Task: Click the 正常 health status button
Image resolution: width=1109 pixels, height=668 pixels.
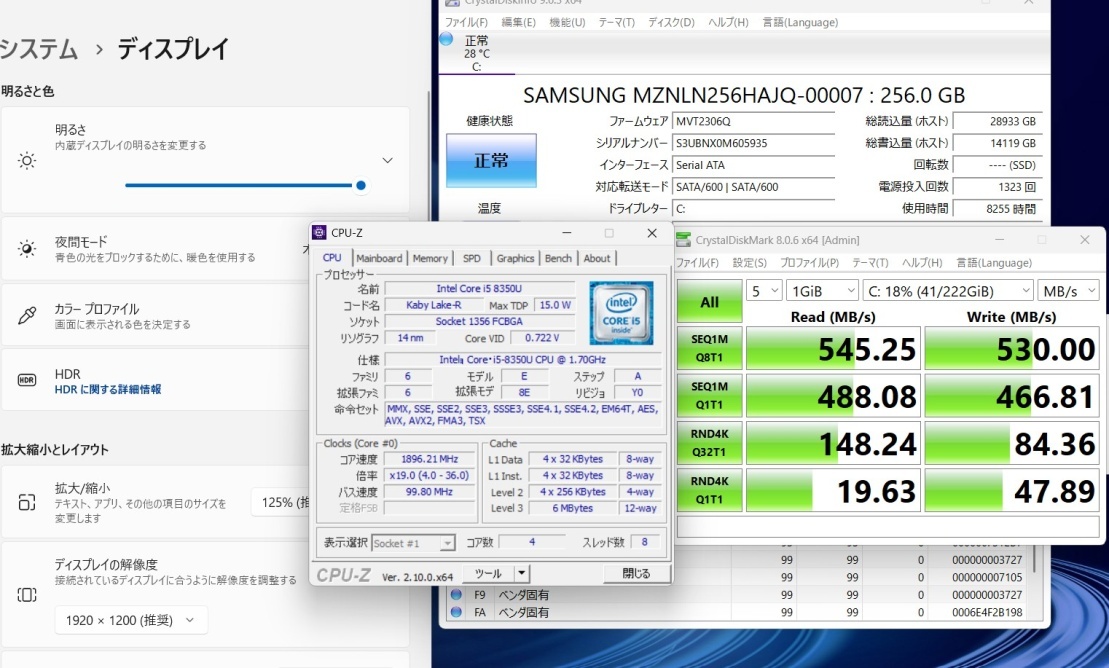Action: click(x=491, y=161)
